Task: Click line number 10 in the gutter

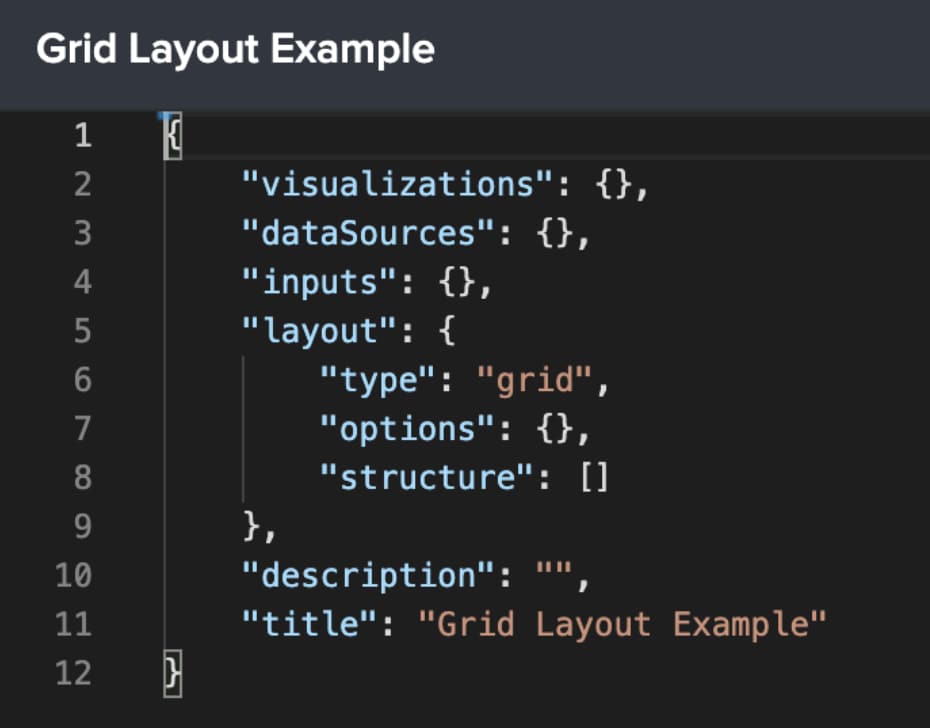Action: [74, 576]
